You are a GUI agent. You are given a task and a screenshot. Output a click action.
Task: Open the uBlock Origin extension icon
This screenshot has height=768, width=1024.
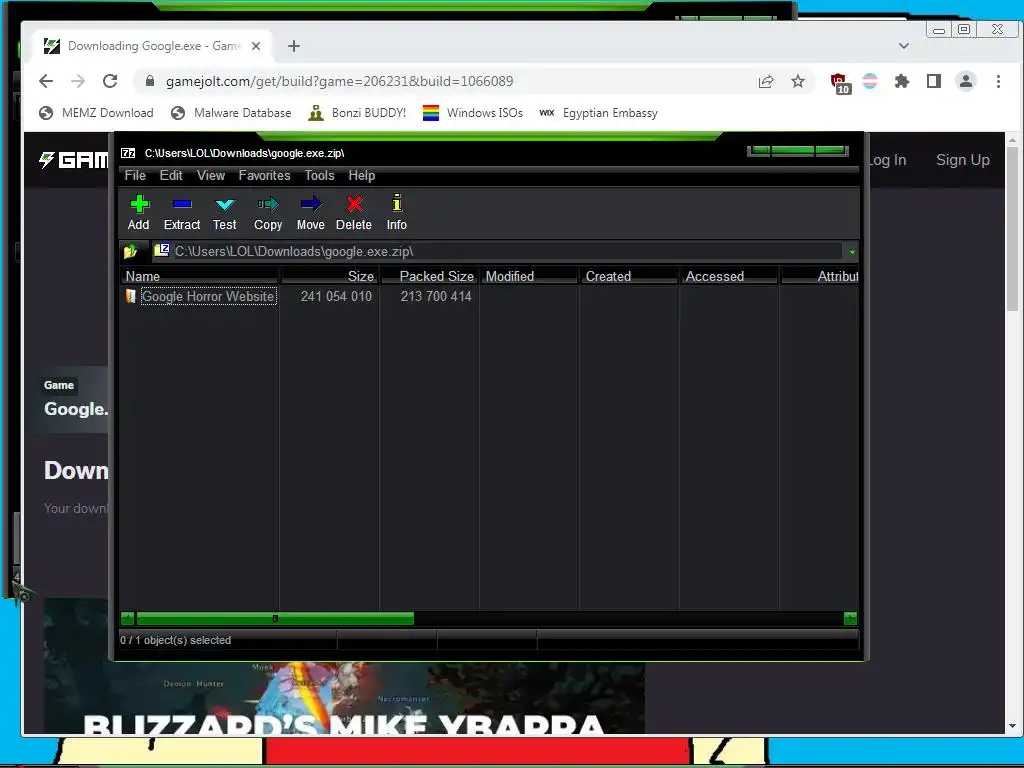pyautogui.click(x=839, y=82)
